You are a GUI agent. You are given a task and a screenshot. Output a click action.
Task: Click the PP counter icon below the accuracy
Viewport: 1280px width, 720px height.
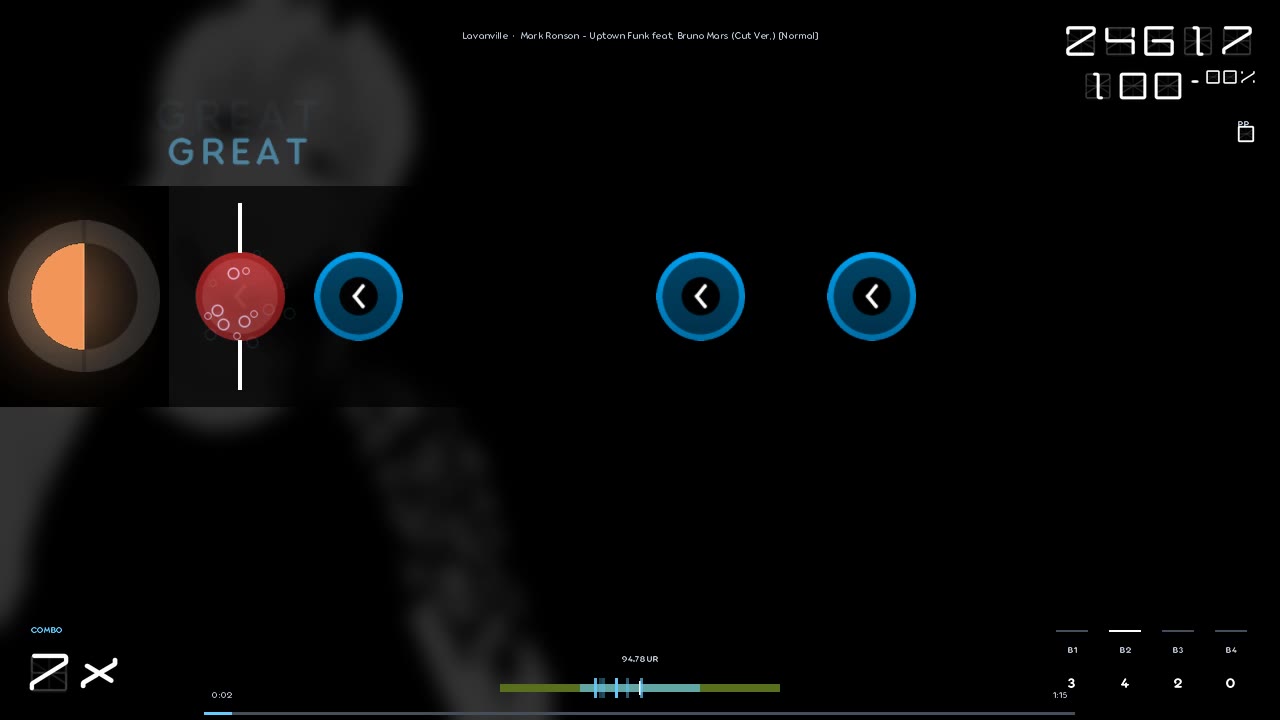pos(1245,132)
